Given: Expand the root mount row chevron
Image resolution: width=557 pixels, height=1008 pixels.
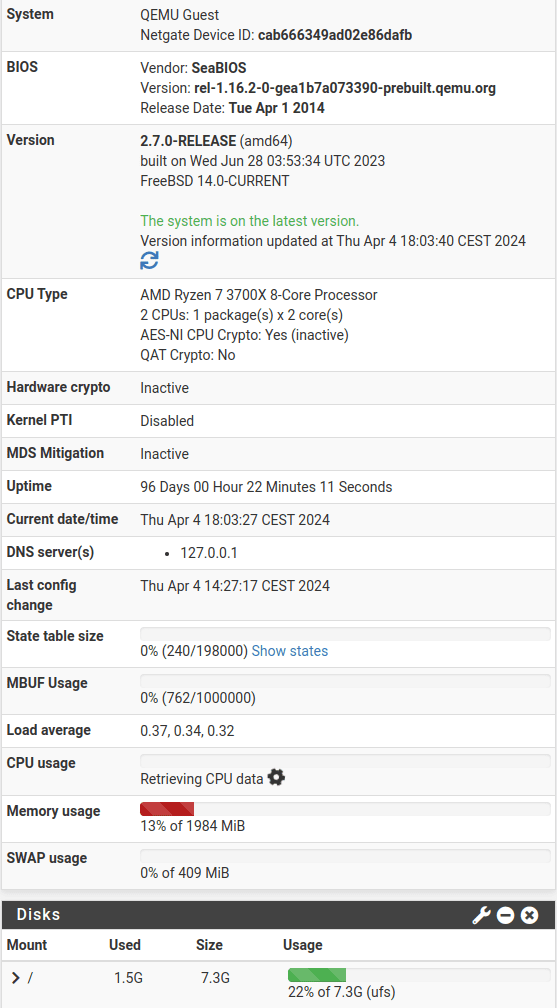Looking at the screenshot, I should coord(16,978).
